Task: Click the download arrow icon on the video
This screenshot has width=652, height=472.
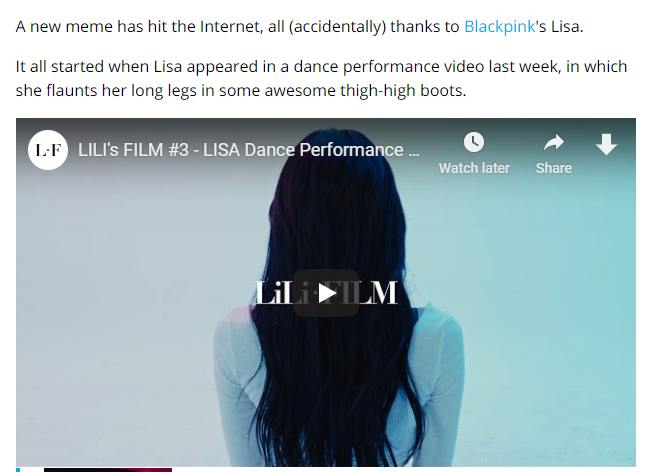Action: pos(606,144)
